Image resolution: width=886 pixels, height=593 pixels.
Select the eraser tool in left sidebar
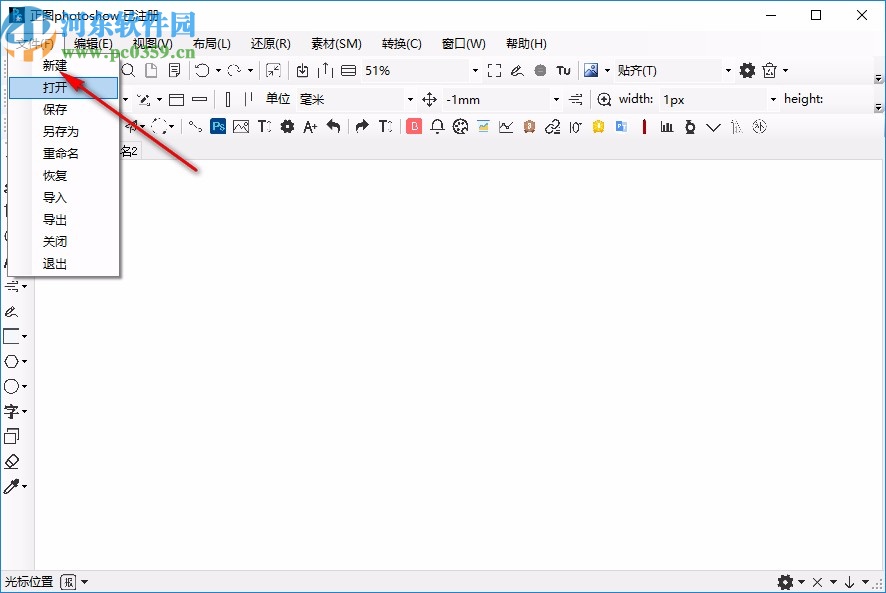(12, 462)
